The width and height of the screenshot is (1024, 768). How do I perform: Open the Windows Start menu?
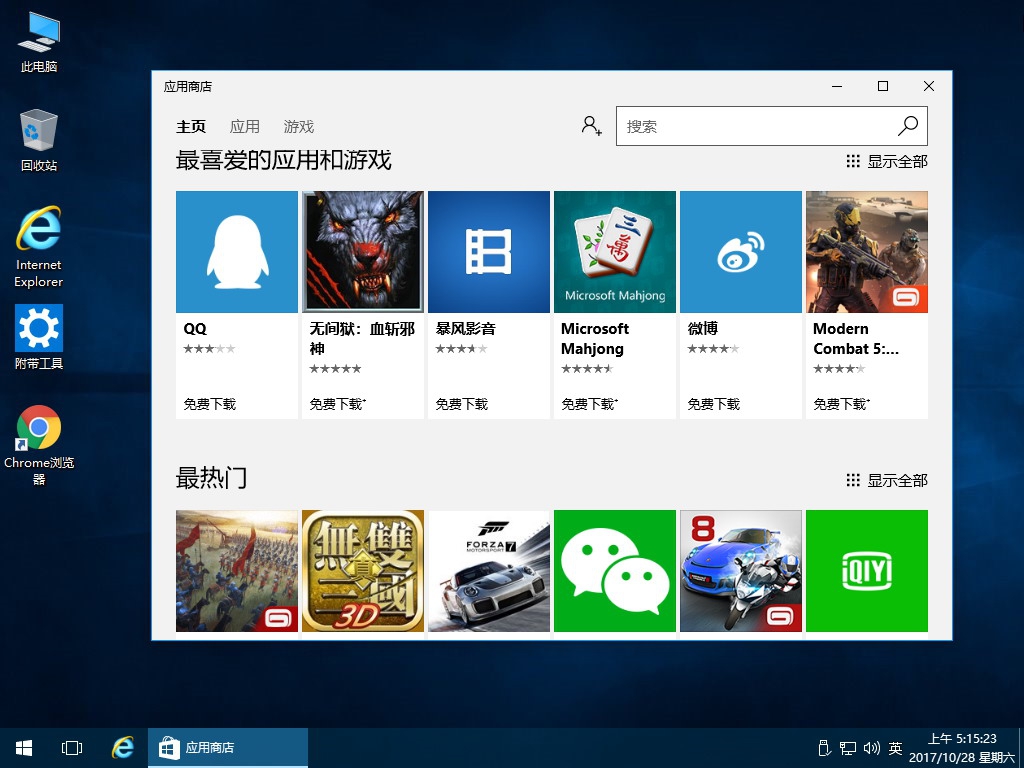coord(24,748)
